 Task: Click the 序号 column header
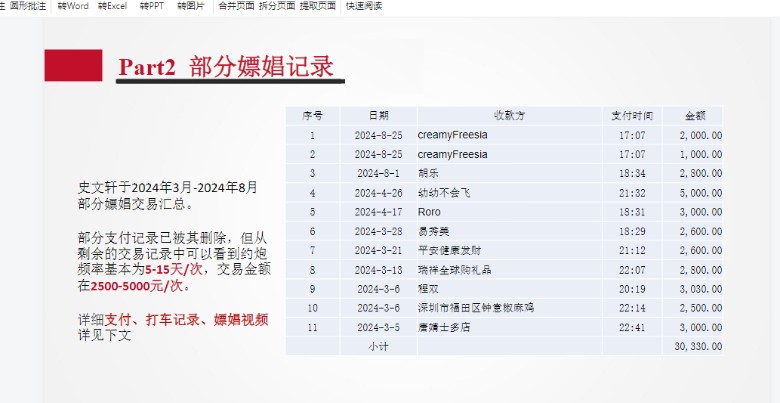coord(312,116)
